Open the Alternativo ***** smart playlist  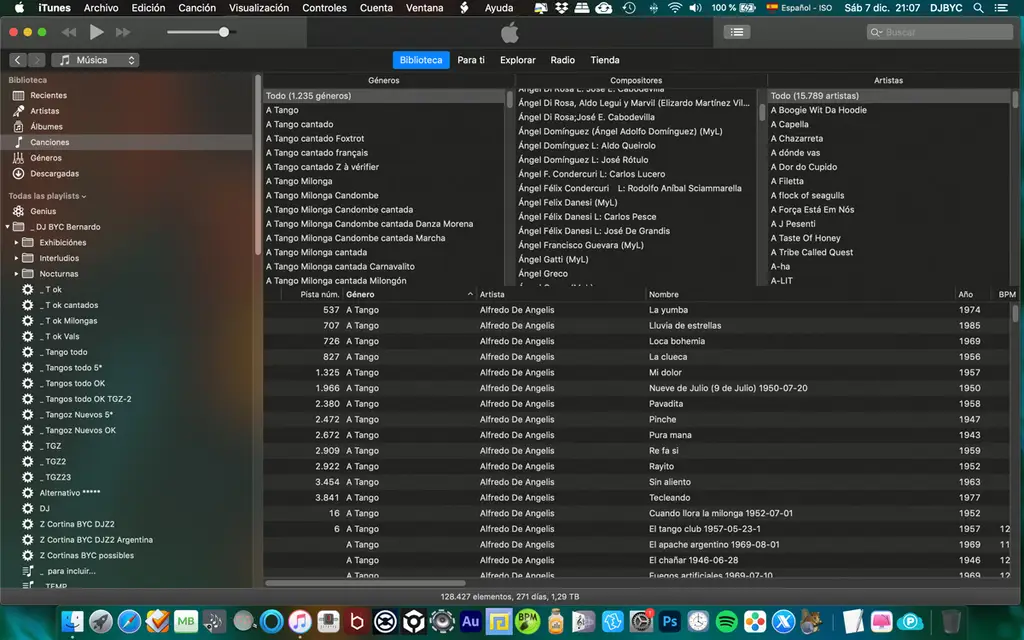click(x=70, y=493)
